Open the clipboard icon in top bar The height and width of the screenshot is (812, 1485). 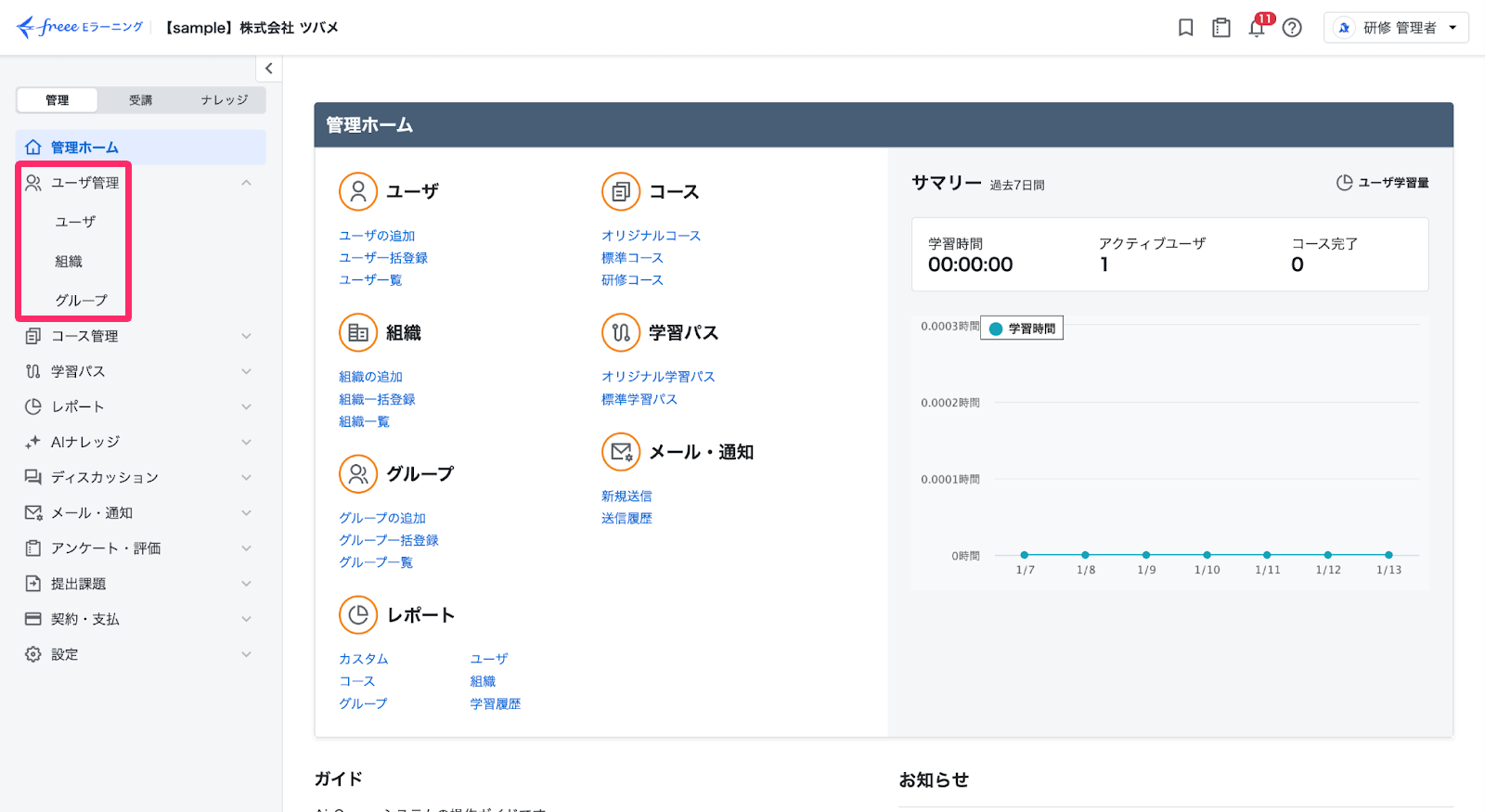pyautogui.click(x=1220, y=28)
